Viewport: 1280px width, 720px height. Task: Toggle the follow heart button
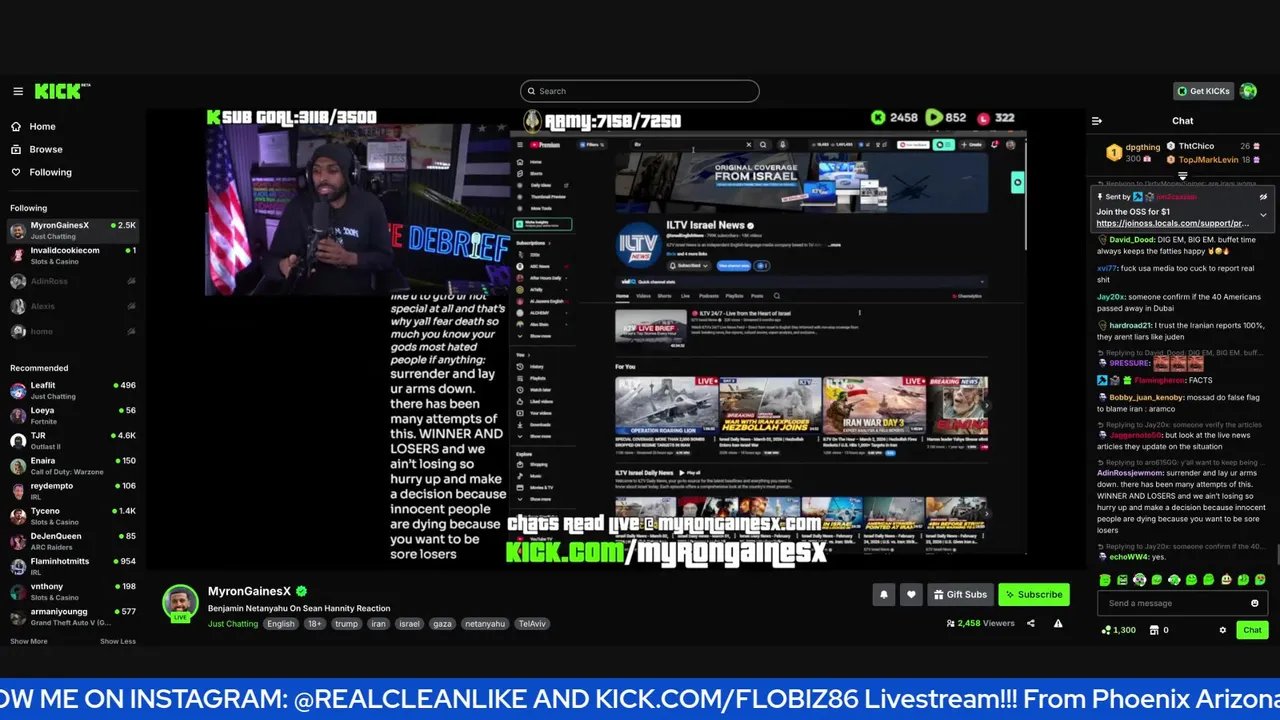pyautogui.click(x=911, y=594)
